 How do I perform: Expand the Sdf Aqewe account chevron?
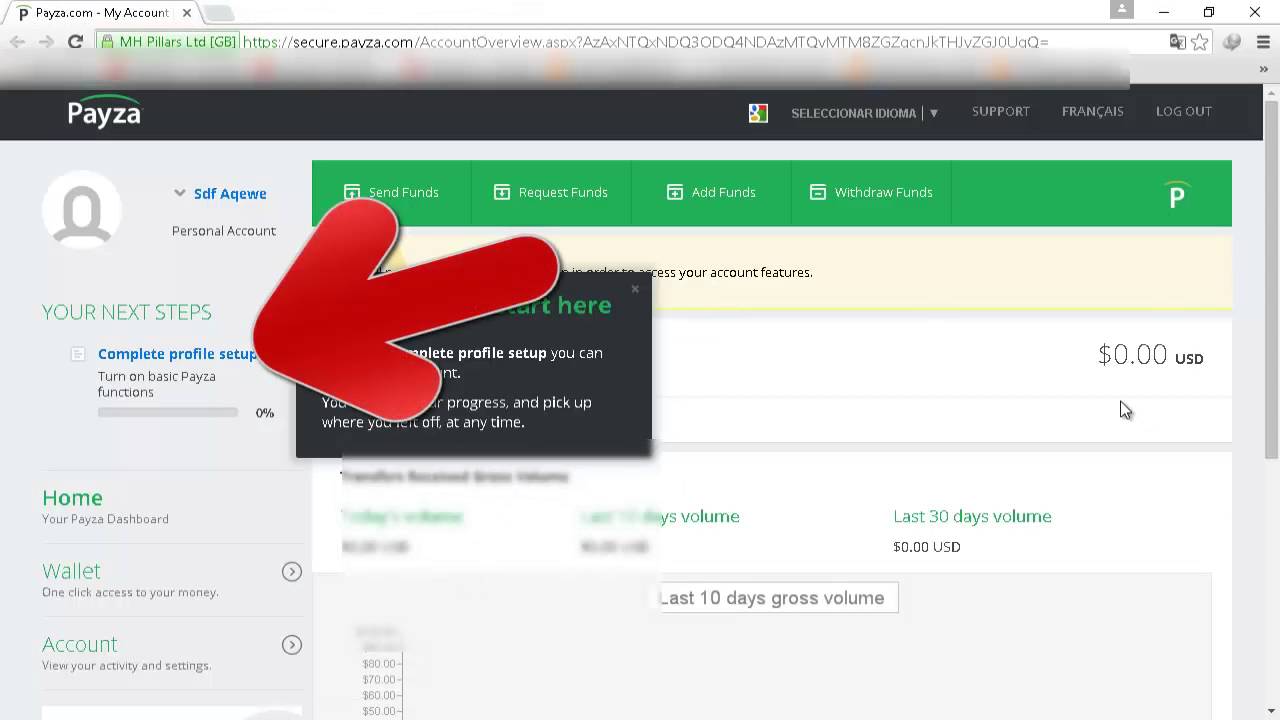tap(180, 193)
